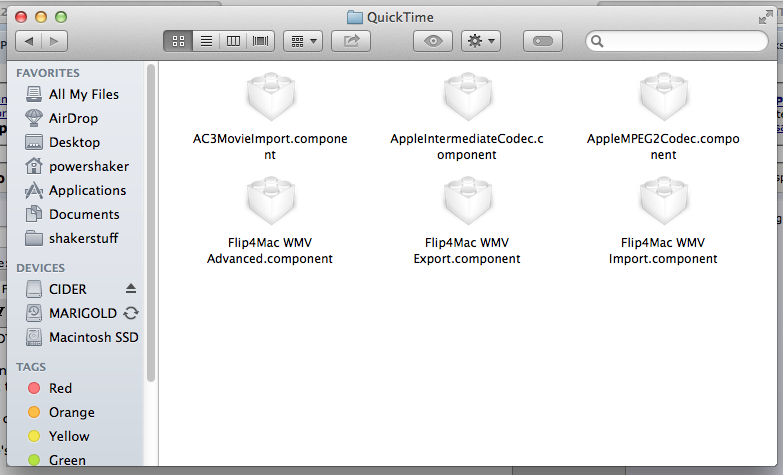Screen dimensions: 783x475
Task: Select the AppleIntermediateCodec.component icon
Action: (x=467, y=97)
